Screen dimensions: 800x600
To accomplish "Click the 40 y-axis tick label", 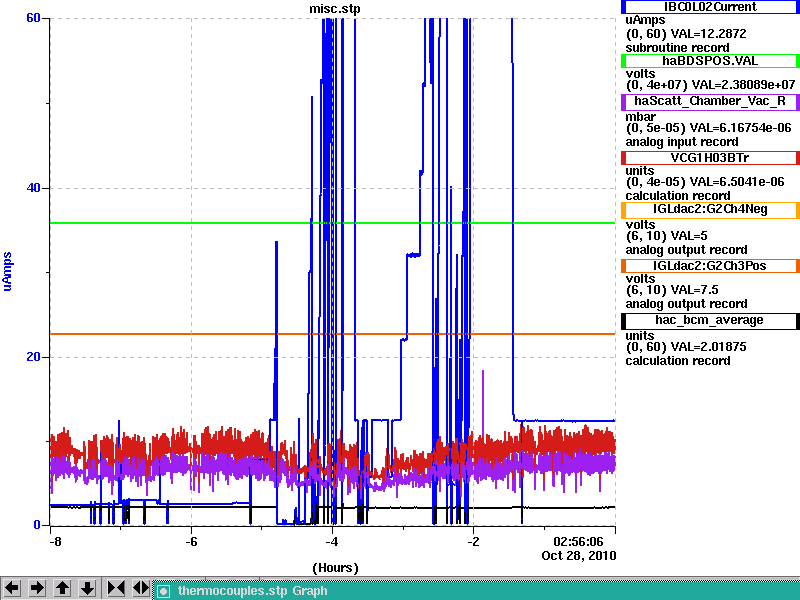I will [x=33, y=188].
